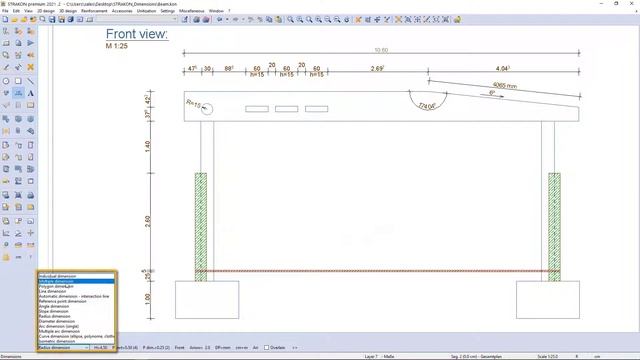Click the cm+m units setting
The height and width of the screenshot is (360, 640).
tap(242, 347)
